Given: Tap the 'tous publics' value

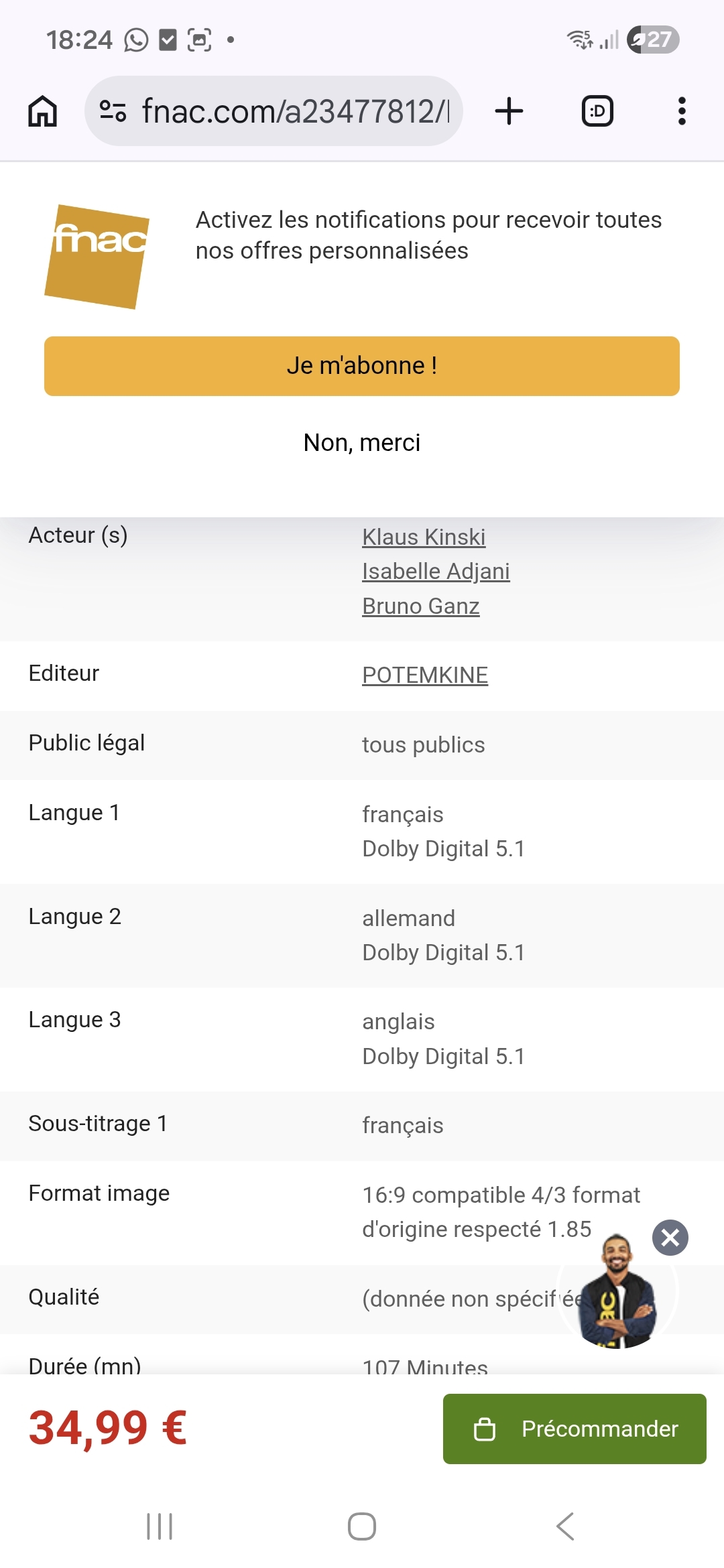Looking at the screenshot, I should click(x=424, y=744).
